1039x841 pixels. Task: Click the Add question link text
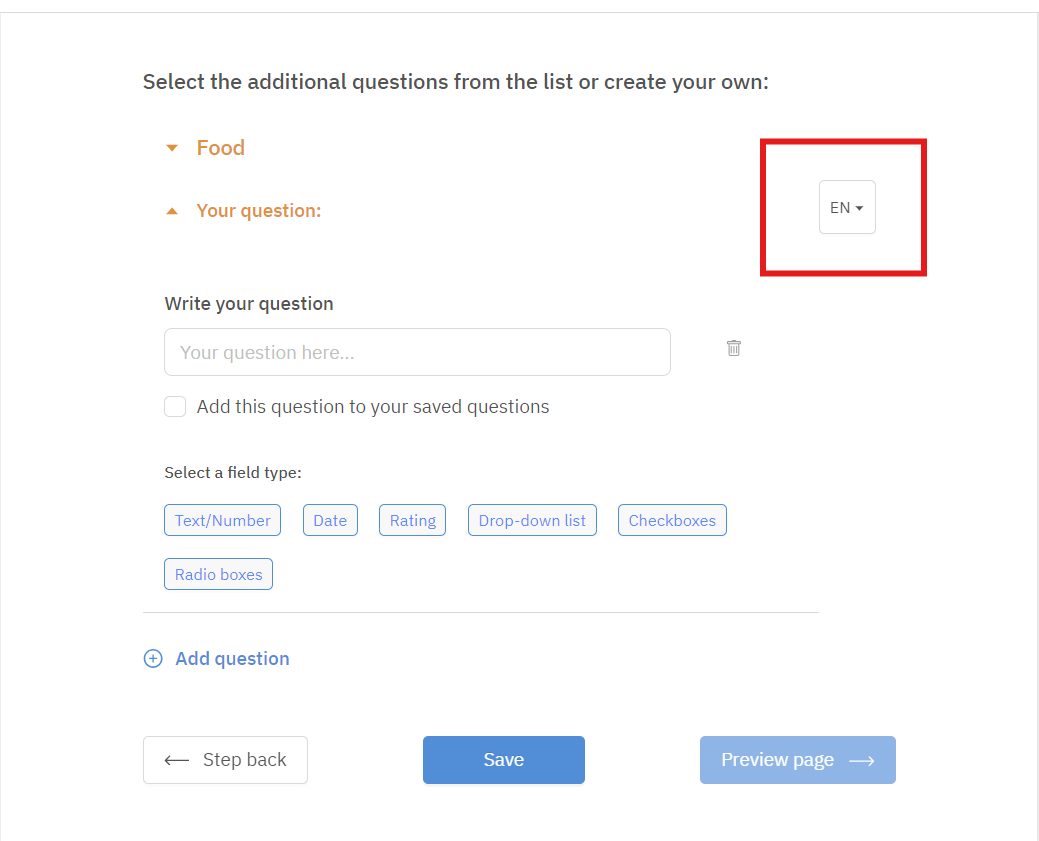point(232,658)
